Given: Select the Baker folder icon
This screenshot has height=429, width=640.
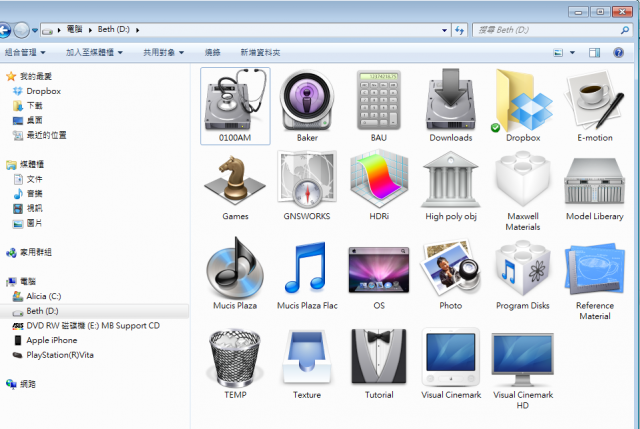Looking at the screenshot, I should 307,100.
